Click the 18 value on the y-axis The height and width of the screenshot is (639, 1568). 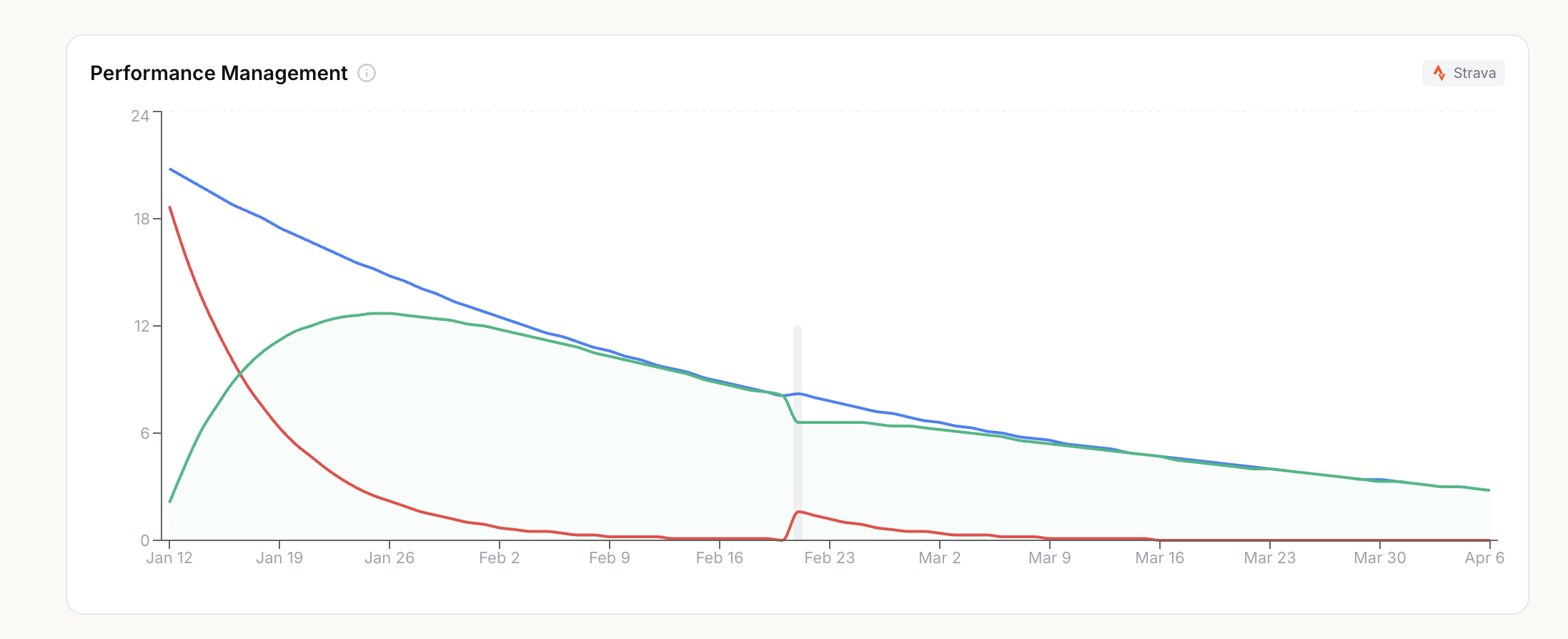point(142,219)
